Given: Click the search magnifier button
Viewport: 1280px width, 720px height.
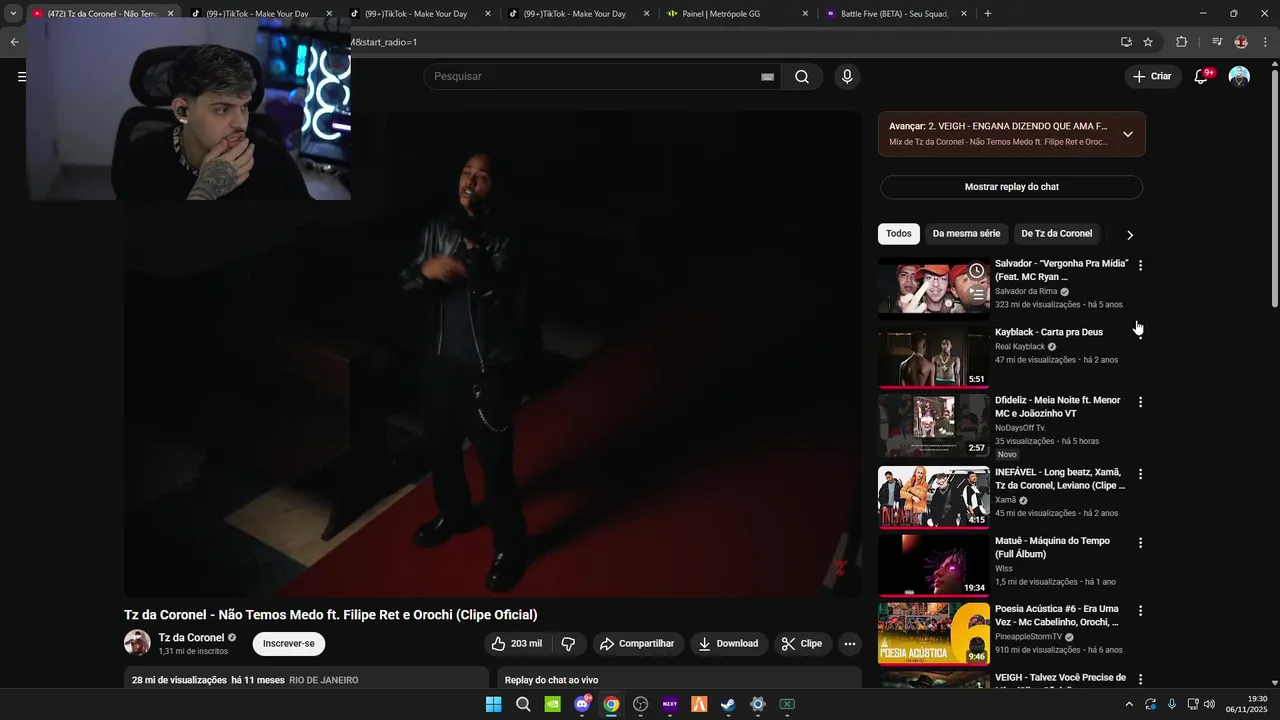Looking at the screenshot, I should (x=801, y=77).
